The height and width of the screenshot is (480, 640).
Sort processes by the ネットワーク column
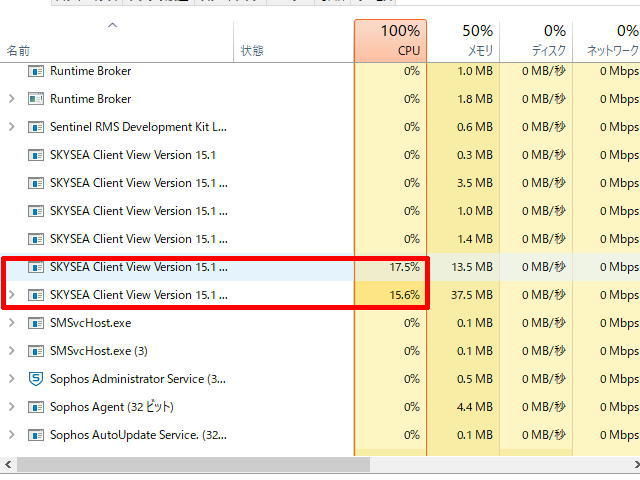pyautogui.click(x=607, y=40)
